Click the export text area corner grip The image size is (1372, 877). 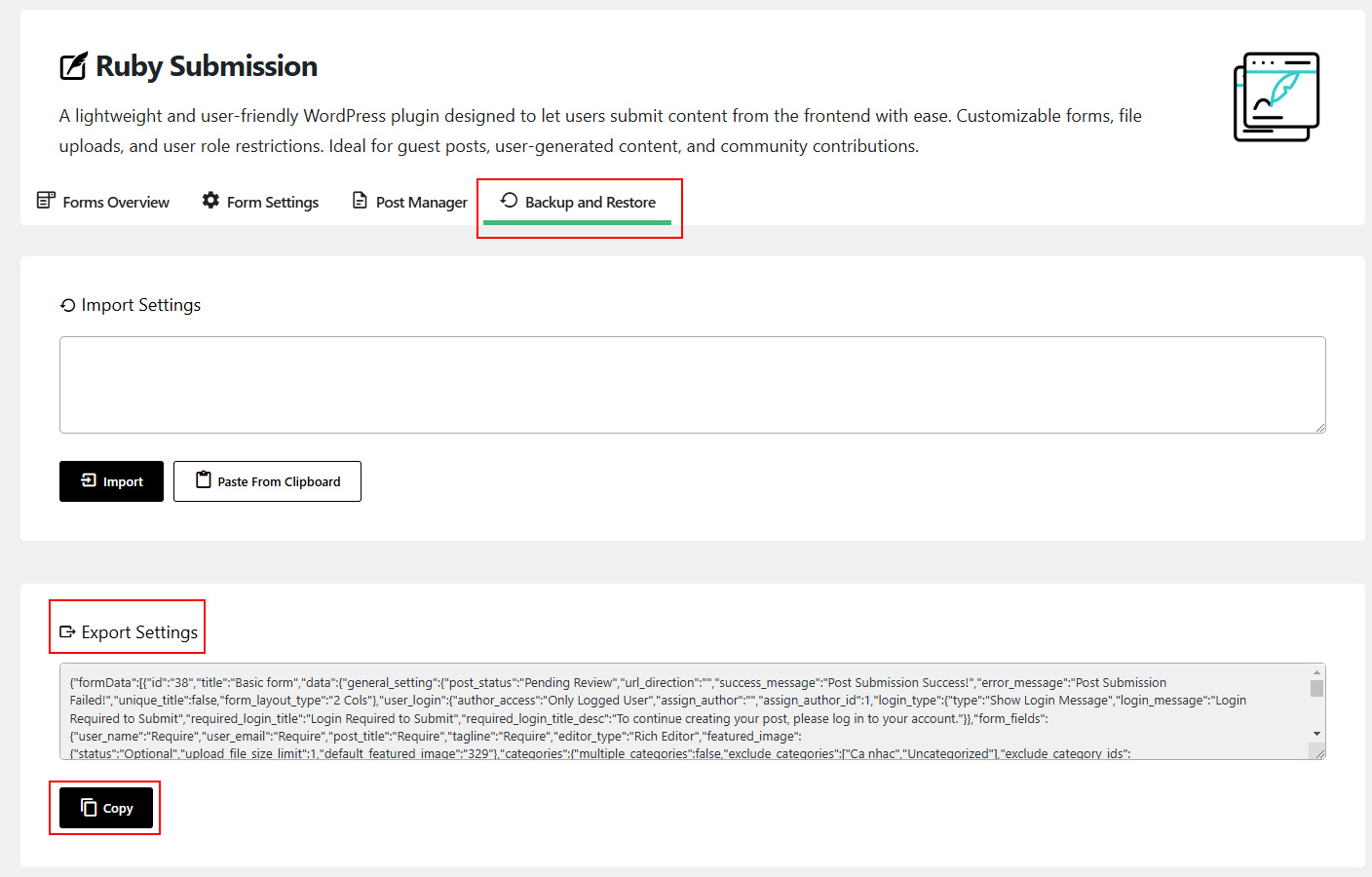(1319, 752)
